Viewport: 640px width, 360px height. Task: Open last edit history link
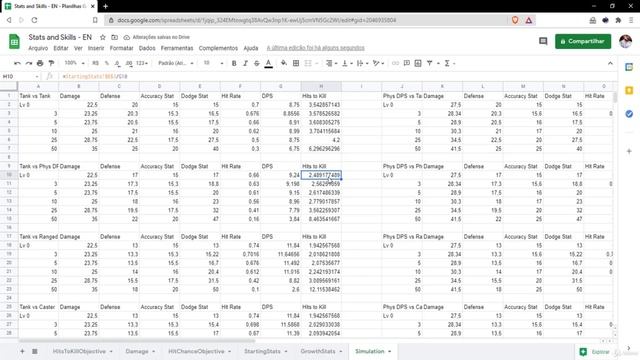coord(316,48)
